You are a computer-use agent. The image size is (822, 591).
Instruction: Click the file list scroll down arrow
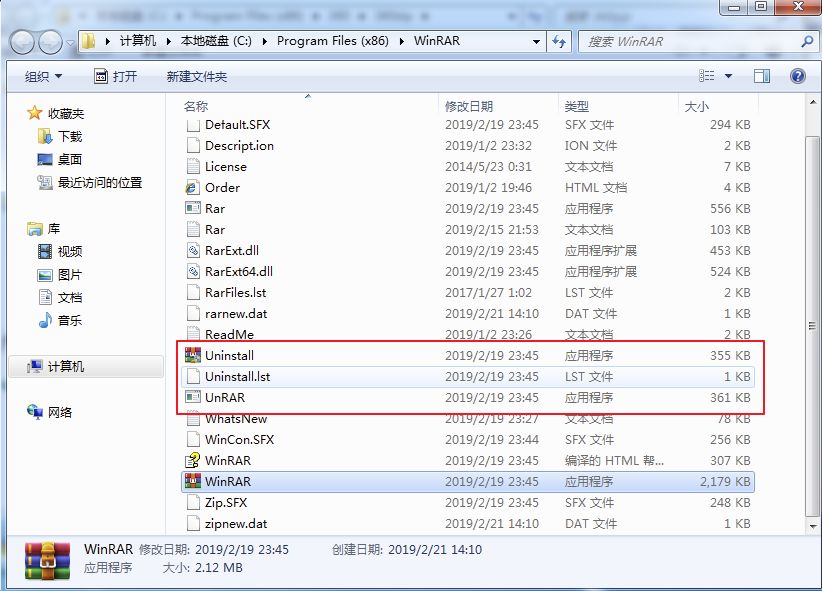pyautogui.click(x=813, y=526)
